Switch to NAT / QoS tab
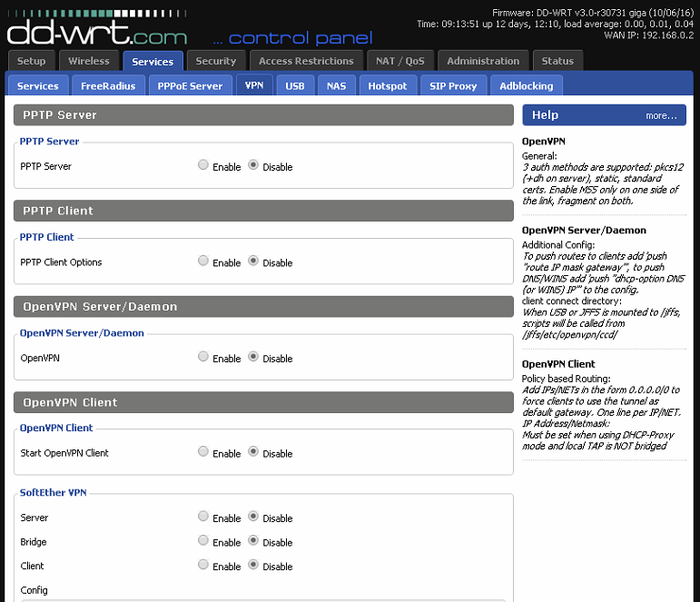 coord(400,61)
